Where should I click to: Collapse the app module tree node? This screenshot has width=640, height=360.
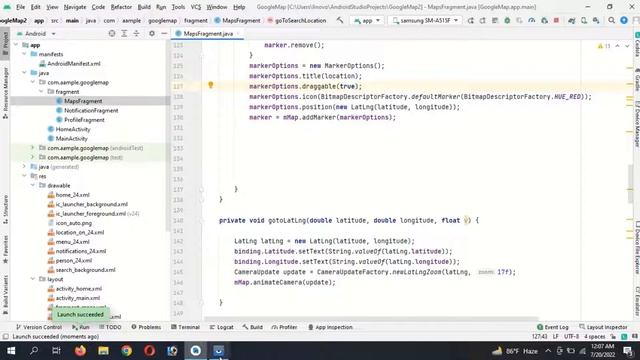click(x=16, y=45)
